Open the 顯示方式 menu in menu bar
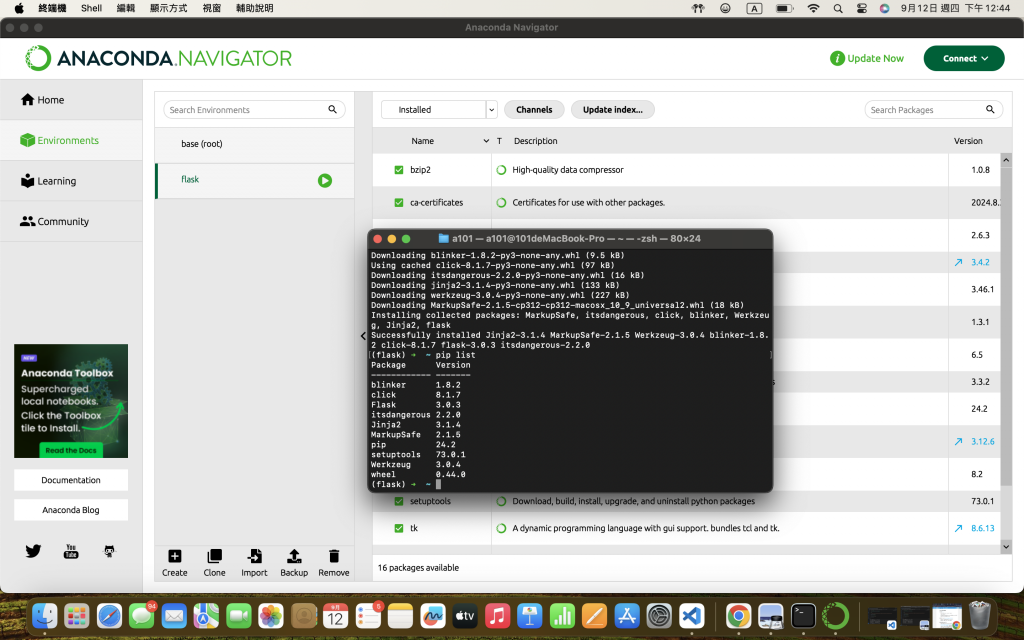 168,8
